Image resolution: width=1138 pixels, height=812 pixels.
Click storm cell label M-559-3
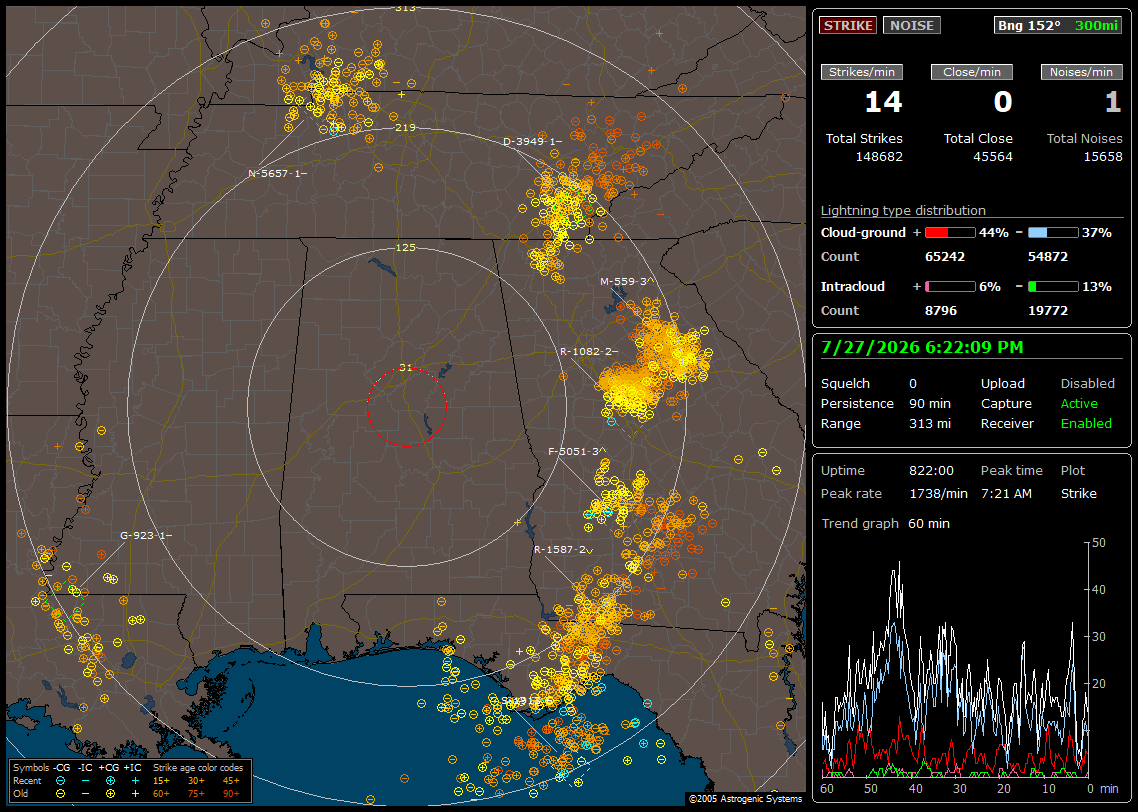tap(626, 282)
